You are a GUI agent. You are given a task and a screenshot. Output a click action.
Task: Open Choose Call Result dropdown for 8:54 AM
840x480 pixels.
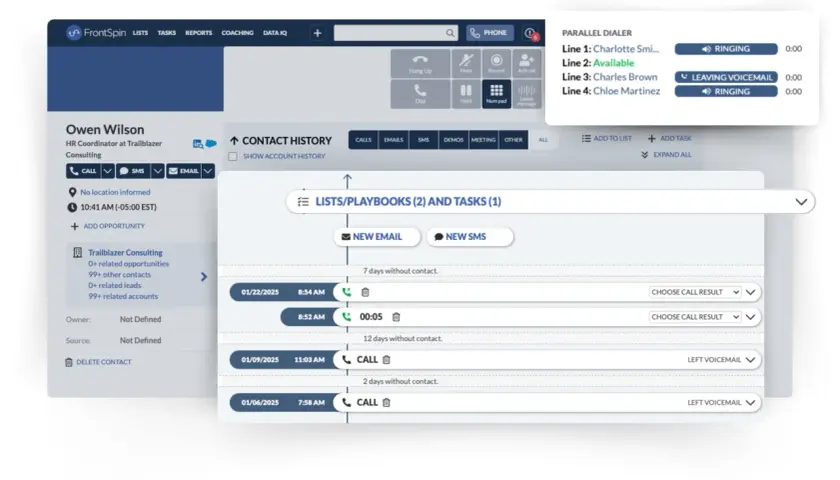click(x=695, y=292)
